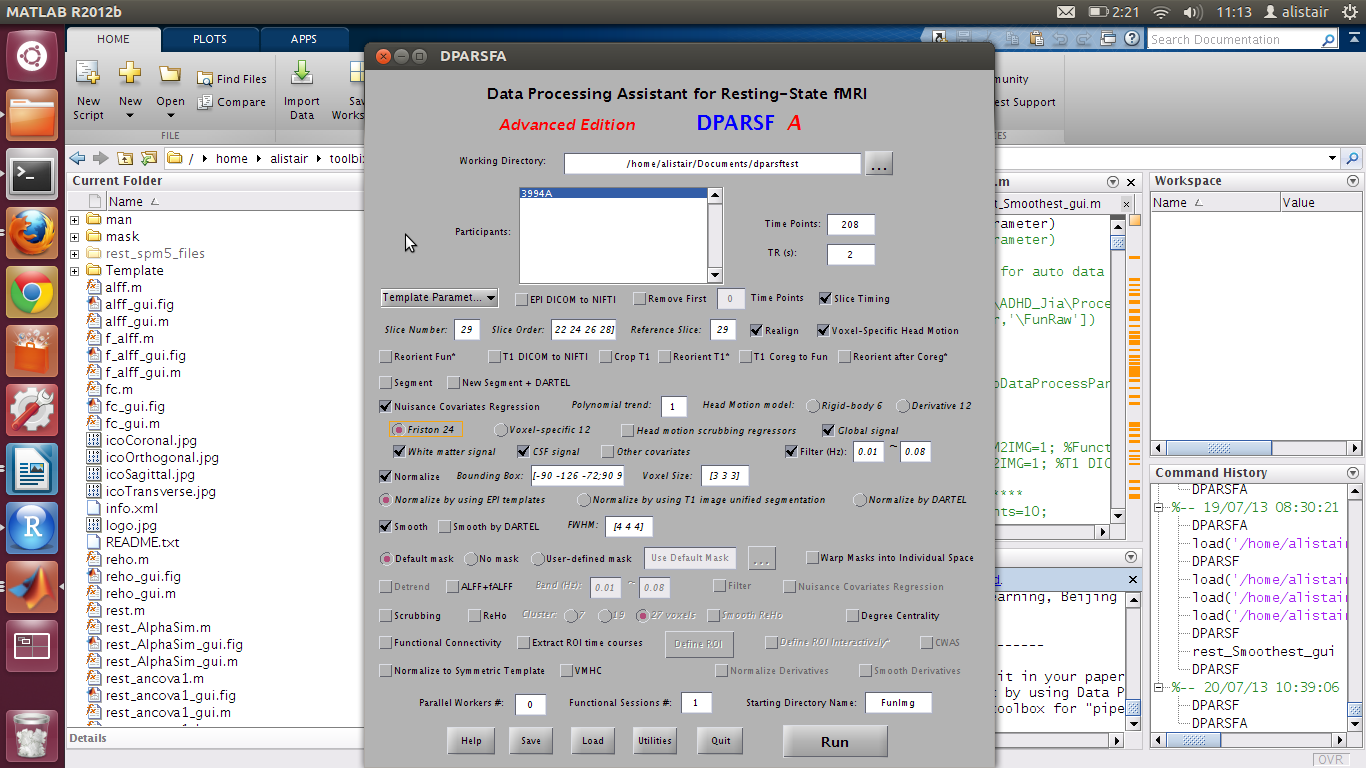The height and width of the screenshot is (768, 1366).
Task: Open R icon in launcher
Action: (x=32, y=528)
